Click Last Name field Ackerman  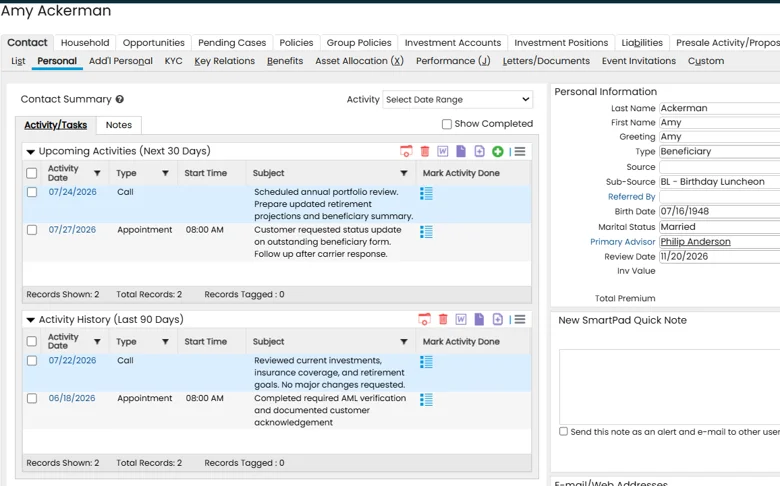point(719,108)
